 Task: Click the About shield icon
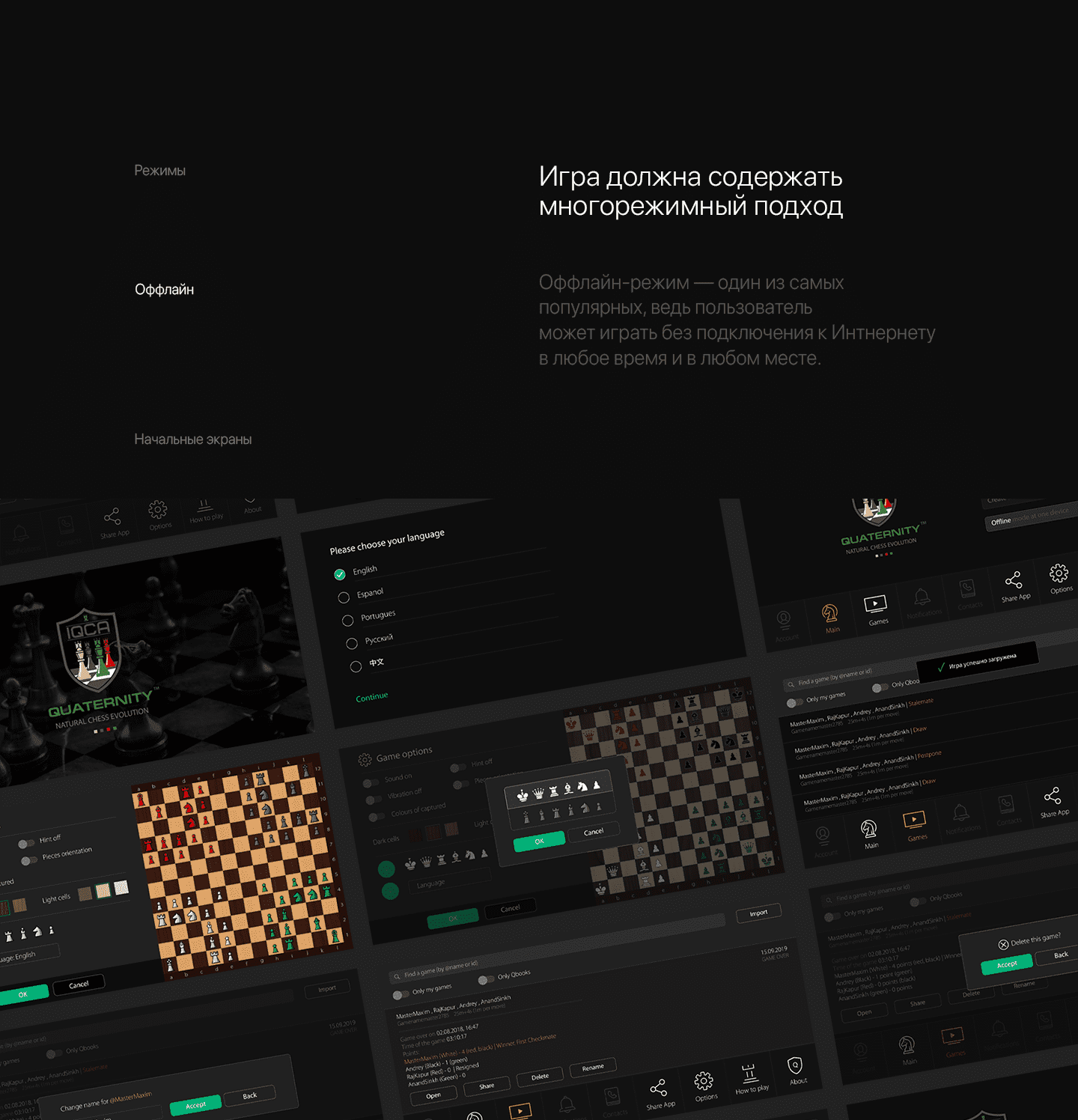coord(795,1065)
